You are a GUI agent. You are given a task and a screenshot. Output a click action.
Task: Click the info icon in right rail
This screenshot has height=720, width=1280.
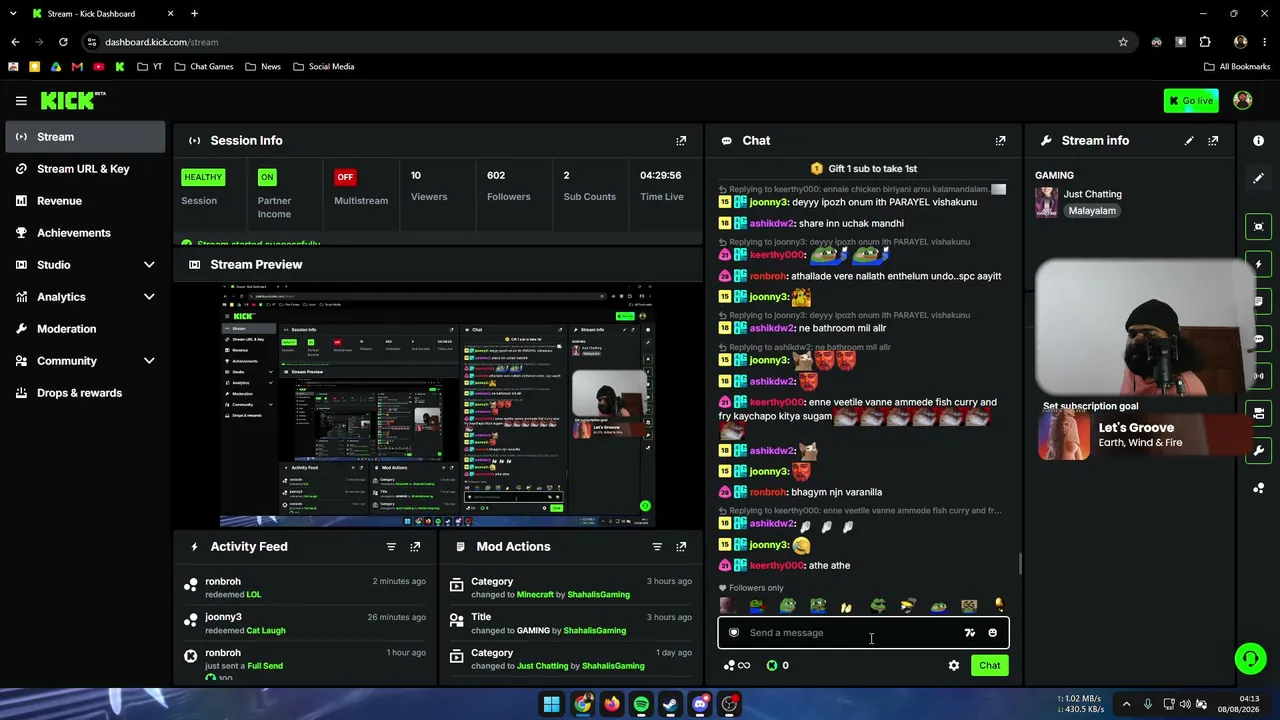tap(1258, 141)
